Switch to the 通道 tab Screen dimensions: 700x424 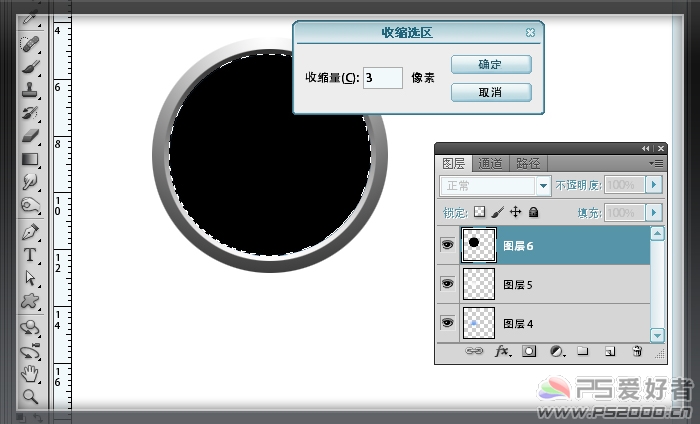[x=490, y=163]
